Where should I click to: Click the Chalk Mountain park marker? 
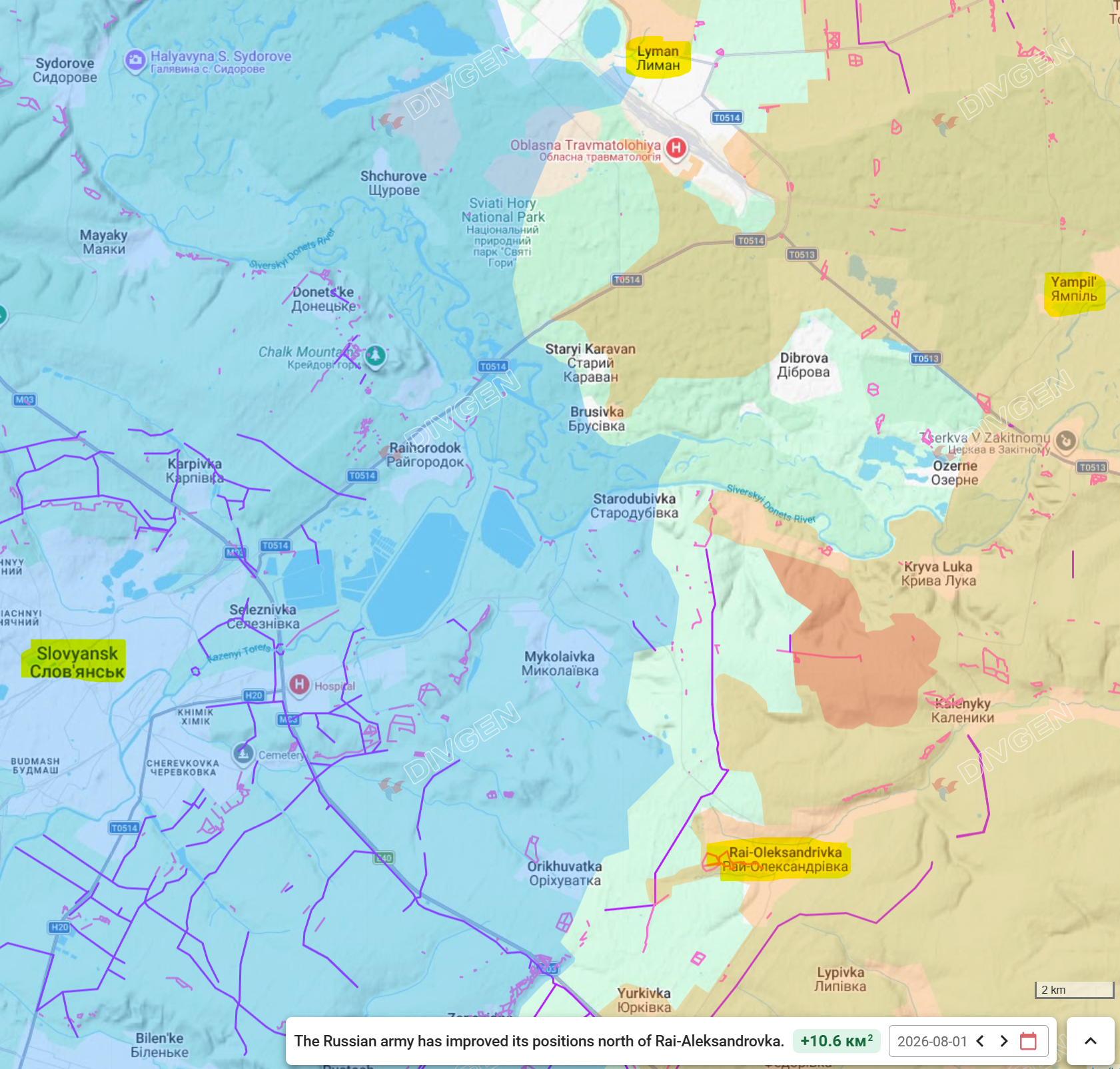[376, 356]
